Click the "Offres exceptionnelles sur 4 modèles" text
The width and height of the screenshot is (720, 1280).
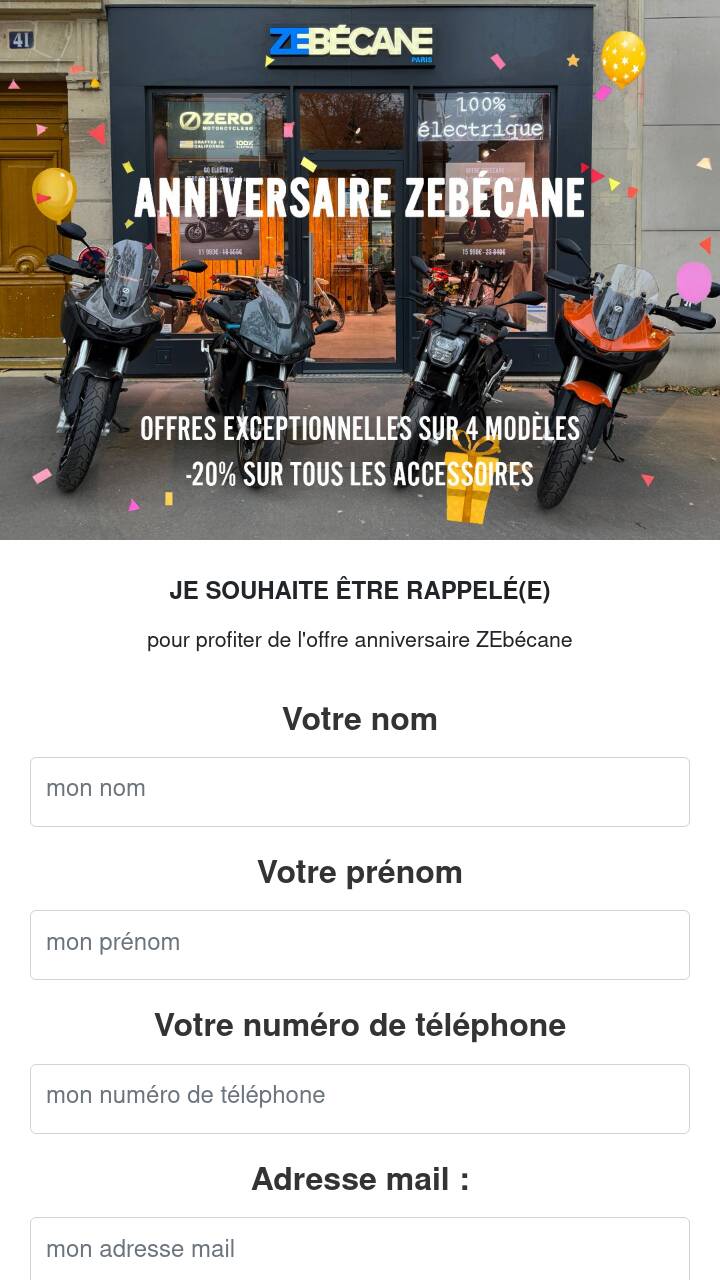coord(359,429)
